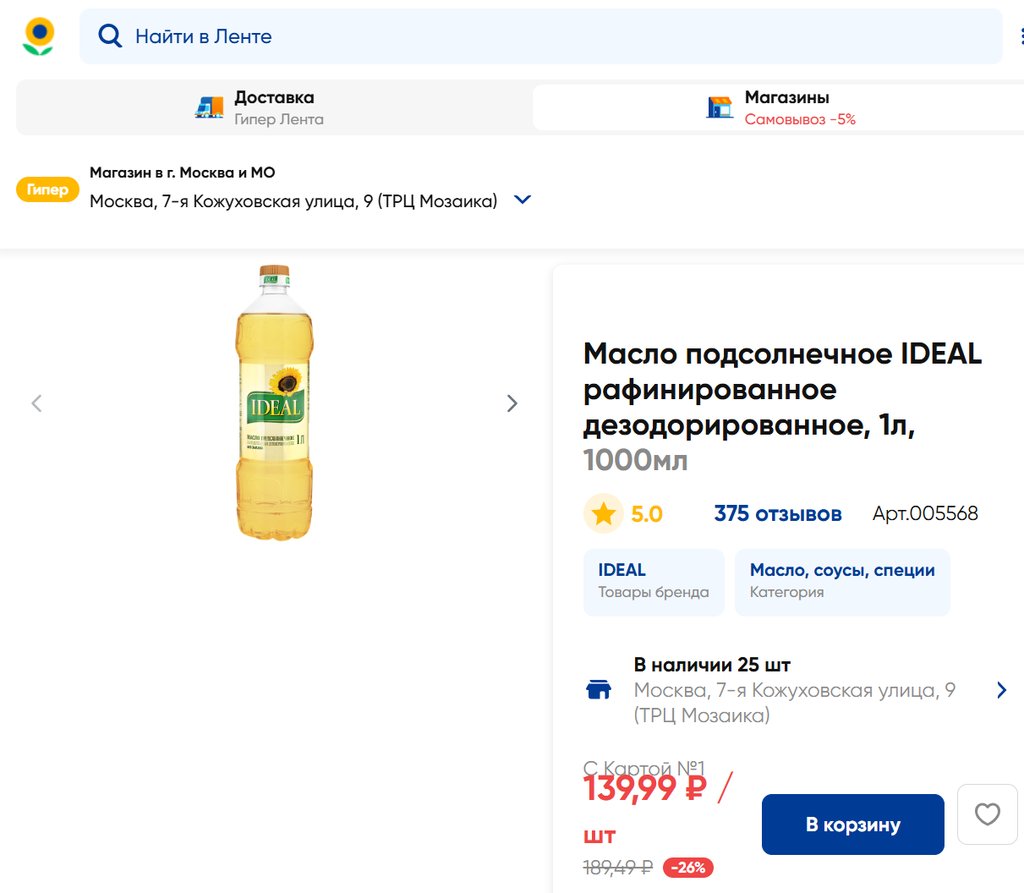Expand the store address dropdown chevron

[x=522, y=200]
